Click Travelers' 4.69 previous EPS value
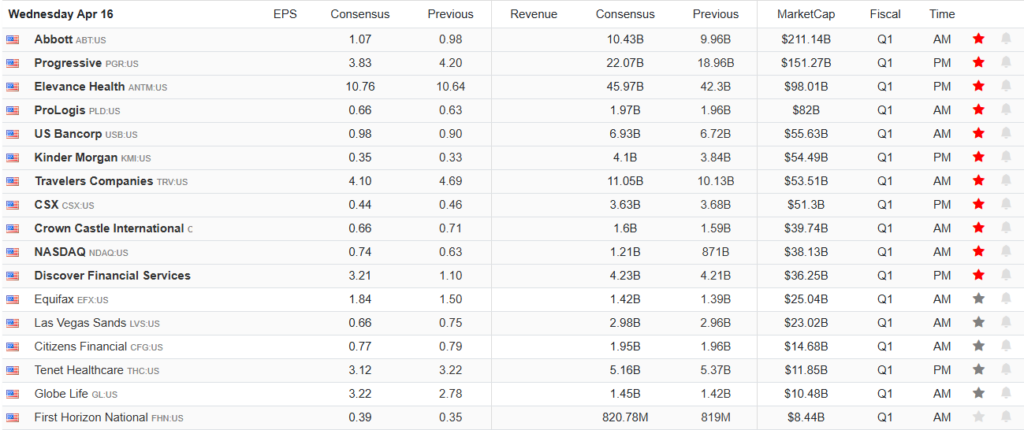Screen dimensions: 1024x430 click(x=451, y=181)
